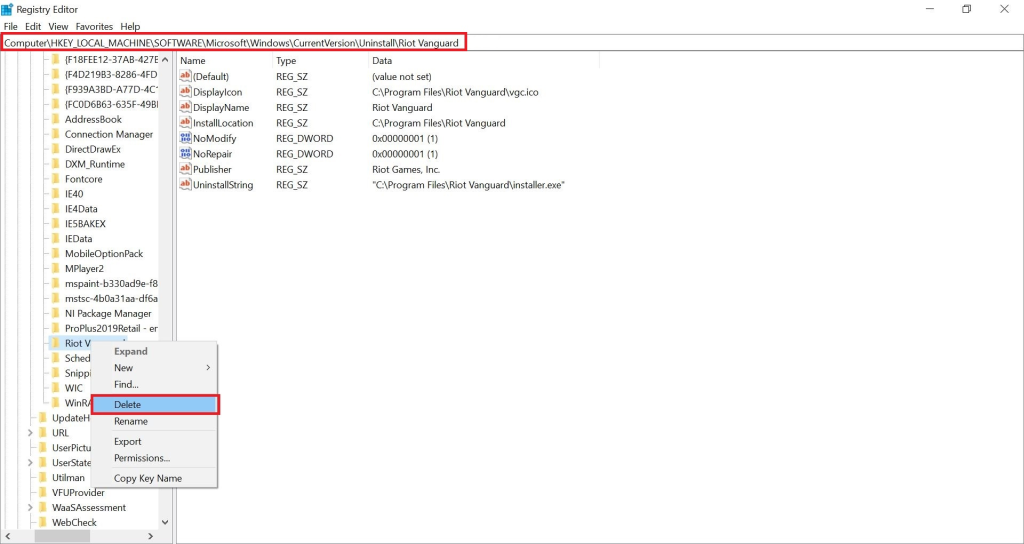Open the New submenu arrow
The width and height of the screenshot is (1024, 544).
[208, 368]
